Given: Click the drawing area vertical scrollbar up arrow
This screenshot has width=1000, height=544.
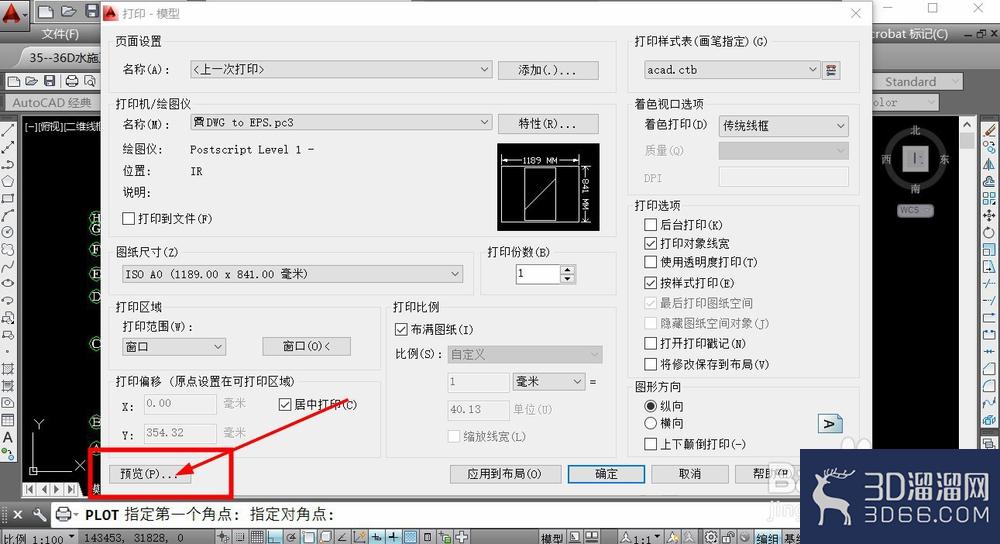Looking at the screenshot, I should [x=967, y=125].
